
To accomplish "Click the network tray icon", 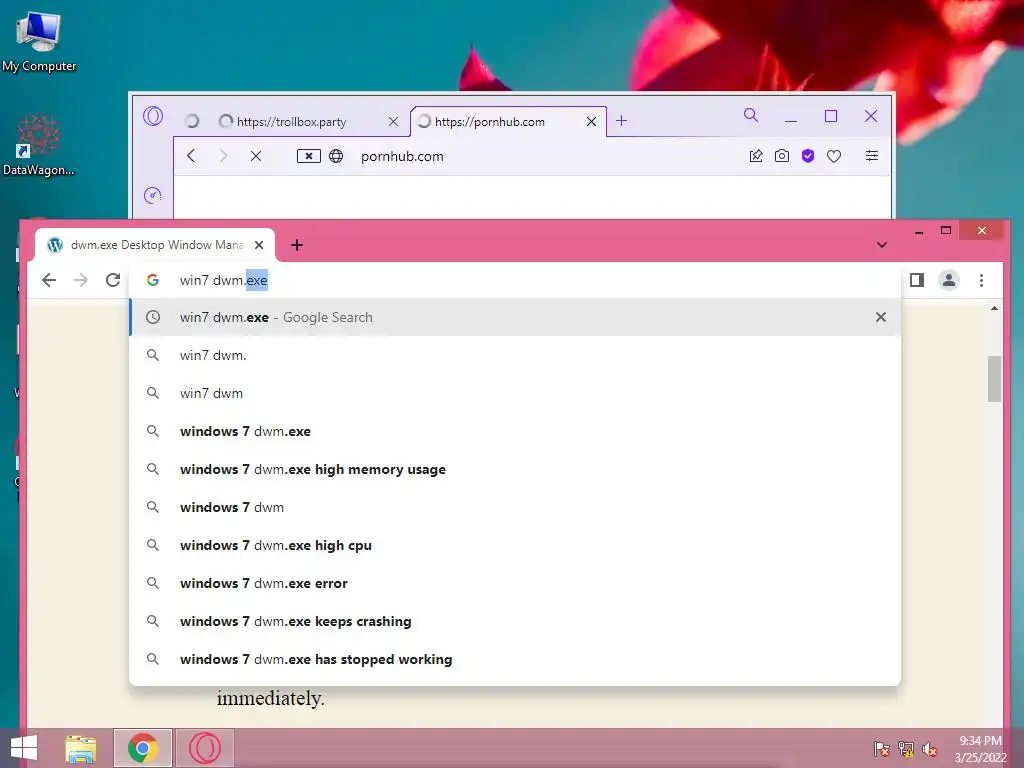I will click(906, 749).
